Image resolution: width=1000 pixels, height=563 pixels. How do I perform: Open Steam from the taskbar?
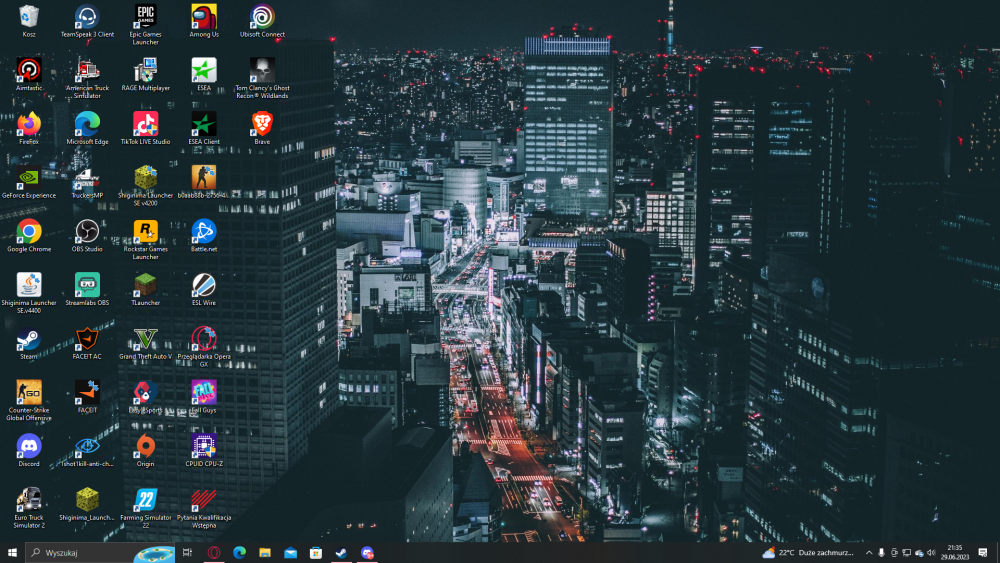coord(341,553)
